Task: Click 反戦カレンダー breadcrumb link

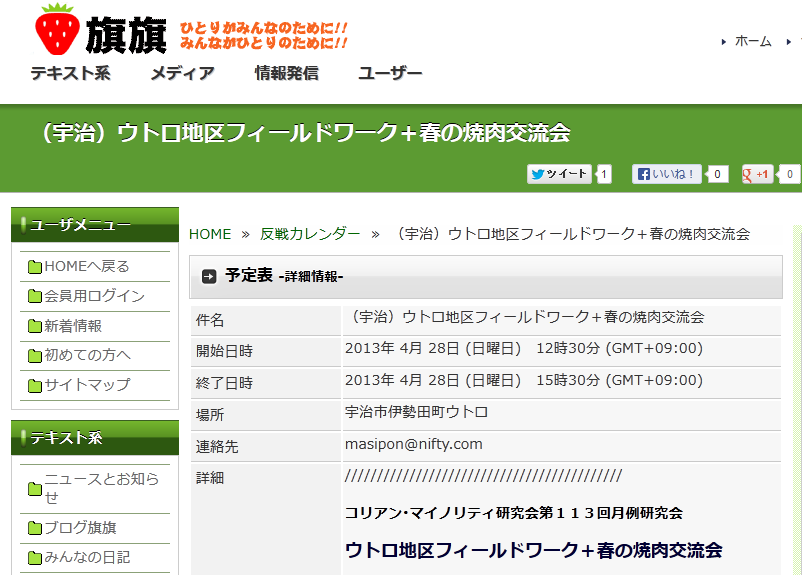Action: tap(310, 234)
